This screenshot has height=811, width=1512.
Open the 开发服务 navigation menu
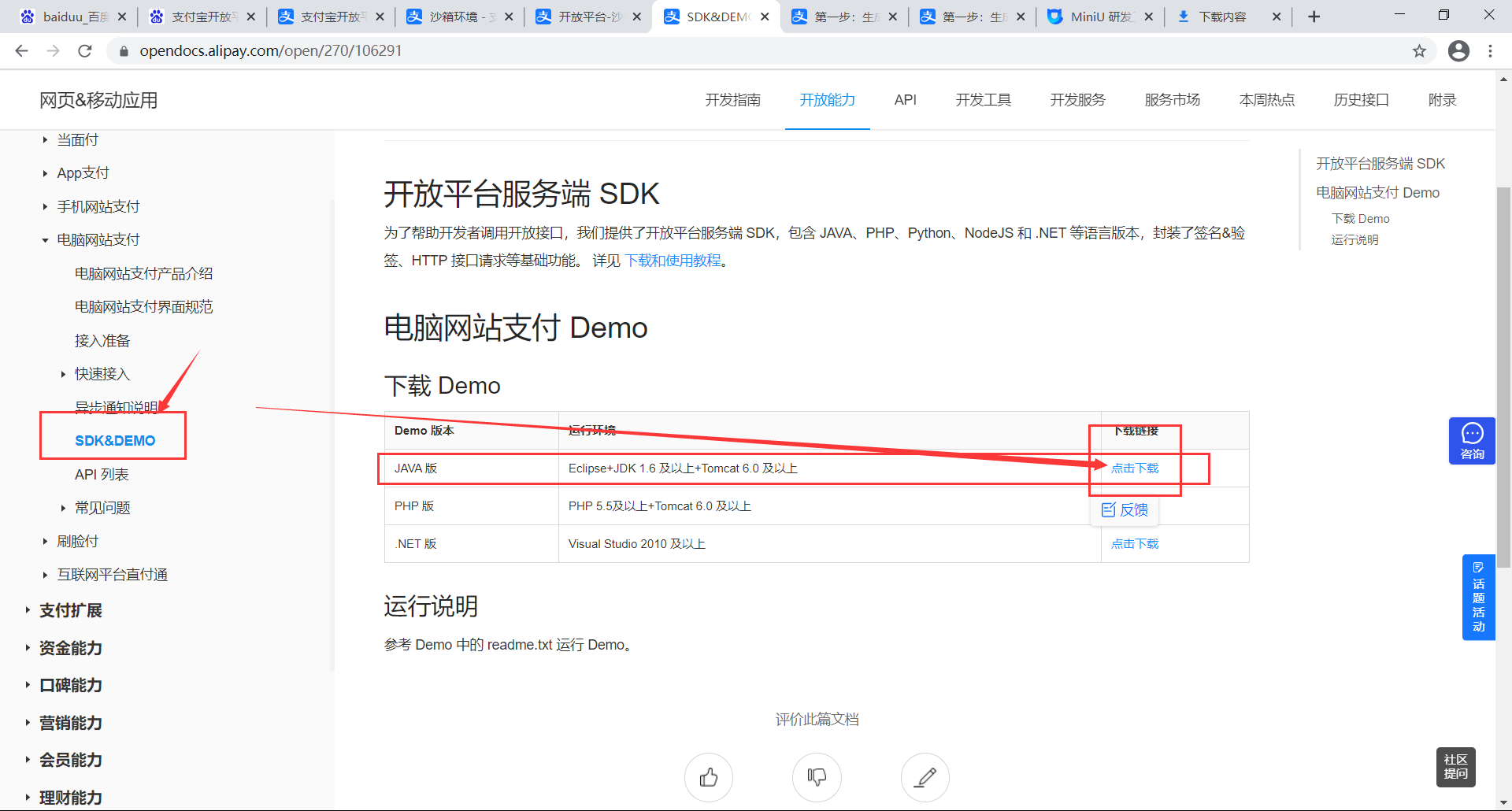(x=1078, y=100)
